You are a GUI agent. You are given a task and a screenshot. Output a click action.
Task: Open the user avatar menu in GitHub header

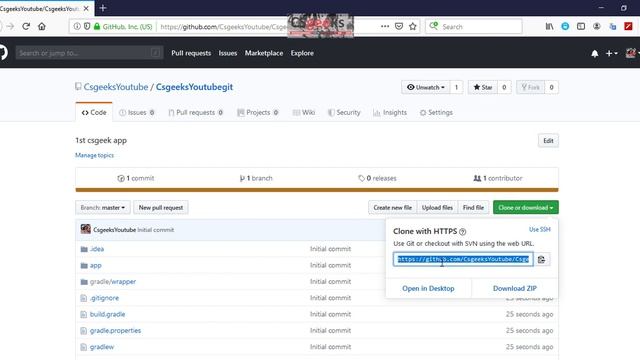632,53
